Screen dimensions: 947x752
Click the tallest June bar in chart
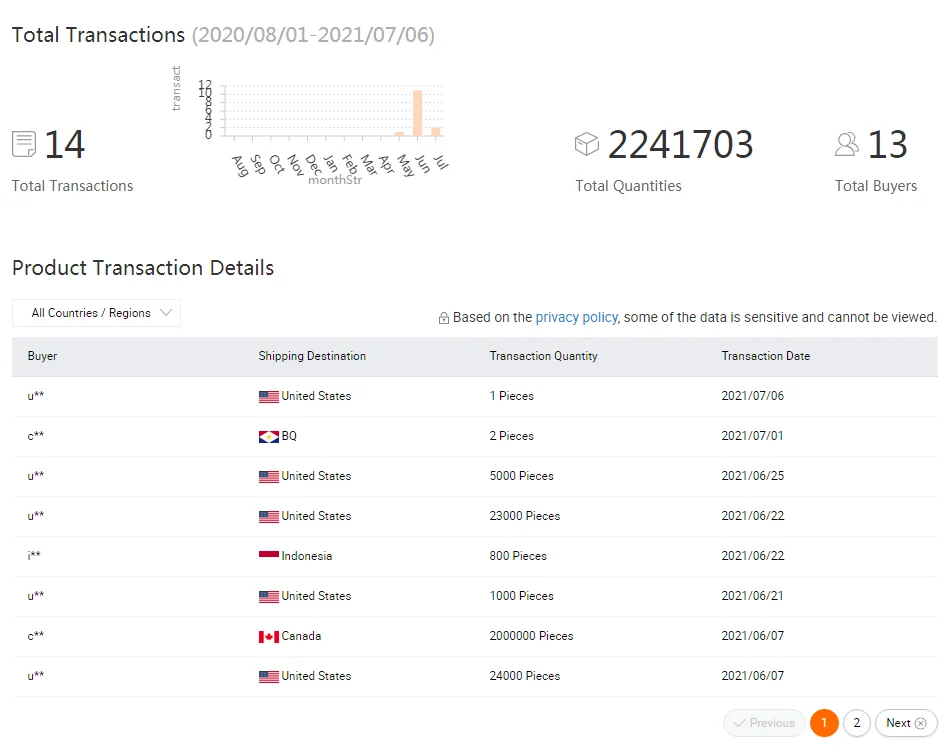coord(417,113)
